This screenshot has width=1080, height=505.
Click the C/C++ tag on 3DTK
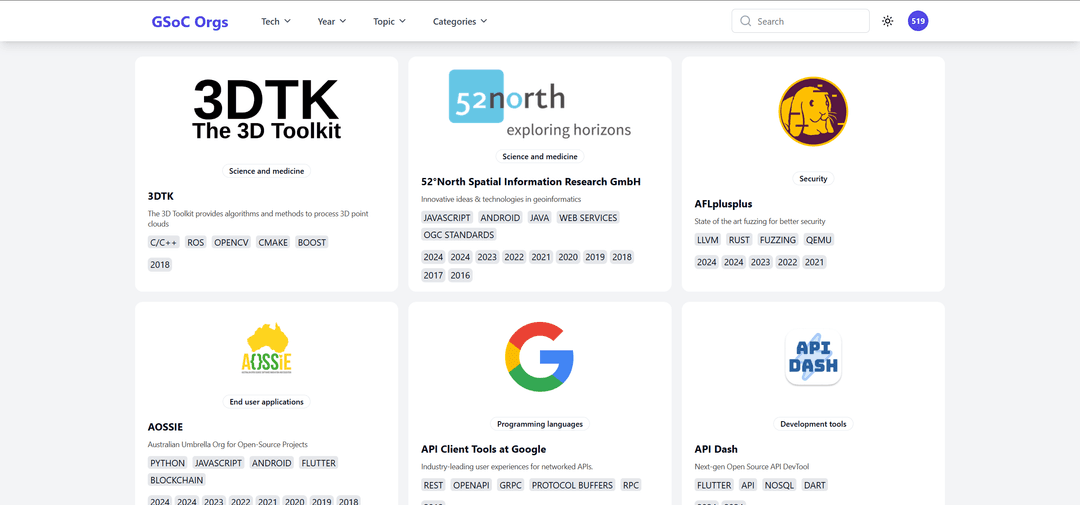[164, 243]
